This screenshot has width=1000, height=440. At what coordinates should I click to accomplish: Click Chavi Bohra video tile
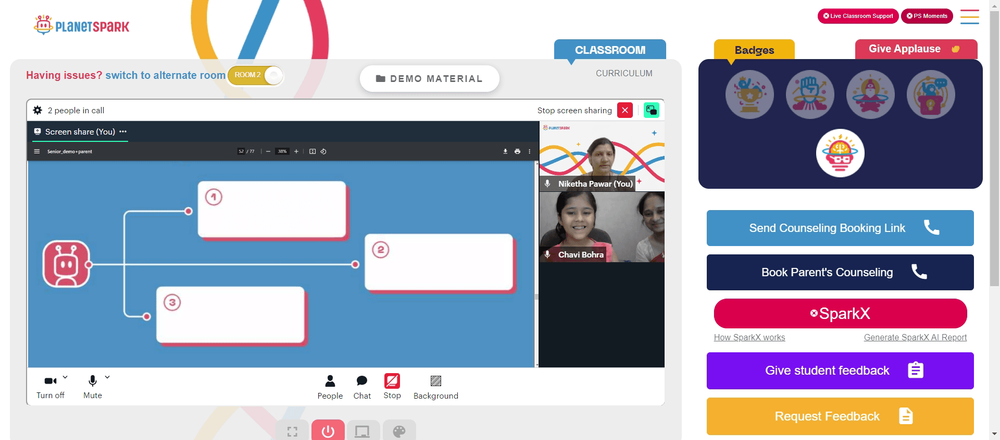point(602,227)
